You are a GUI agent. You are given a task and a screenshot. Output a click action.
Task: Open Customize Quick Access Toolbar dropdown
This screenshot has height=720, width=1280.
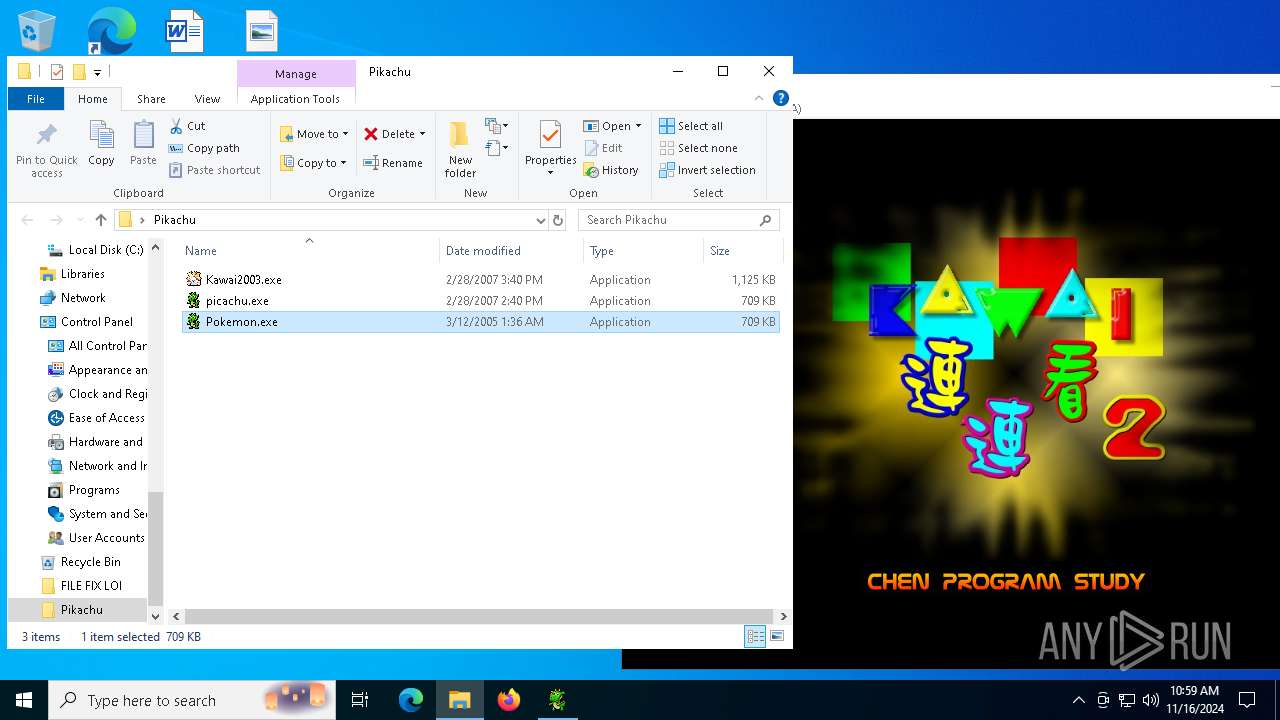(x=97, y=72)
